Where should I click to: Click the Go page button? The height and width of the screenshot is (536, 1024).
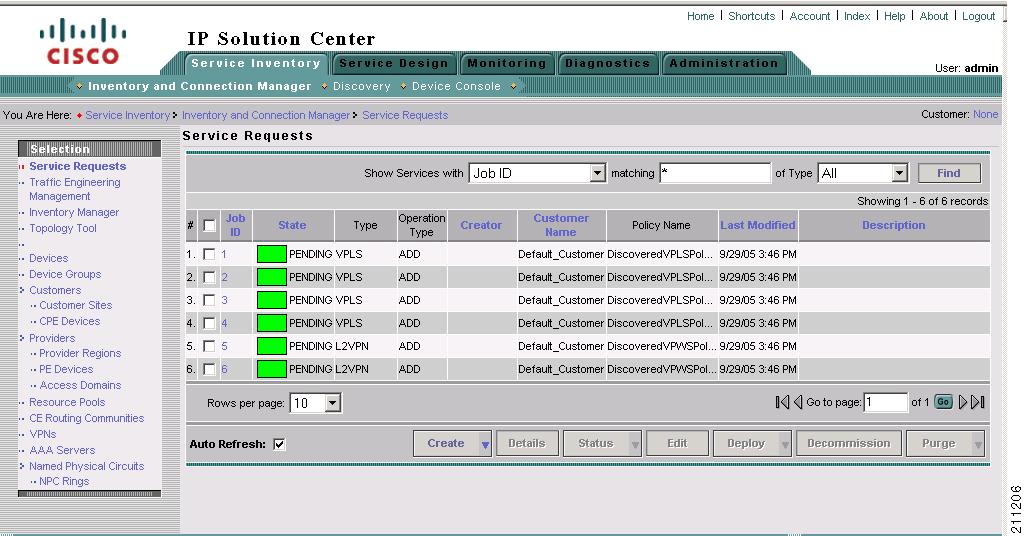(943, 402)
